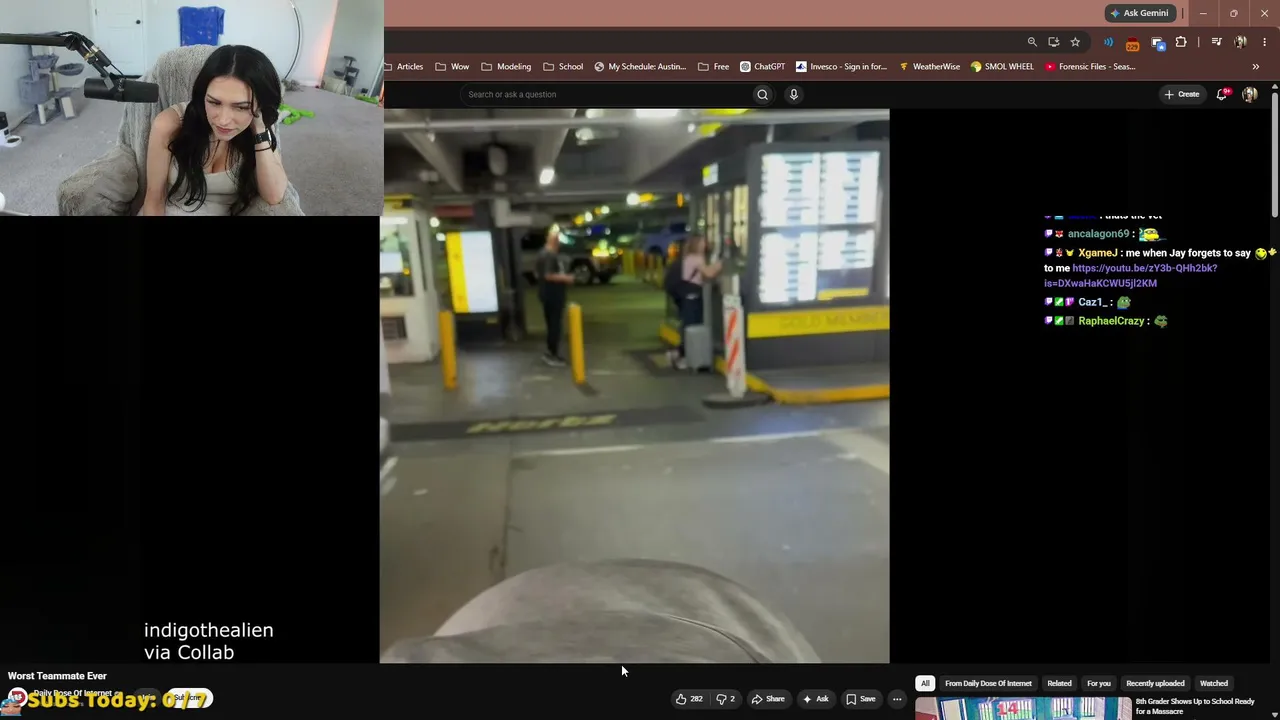
Task: Click the Ask button below the video
Action: point(815,699)
